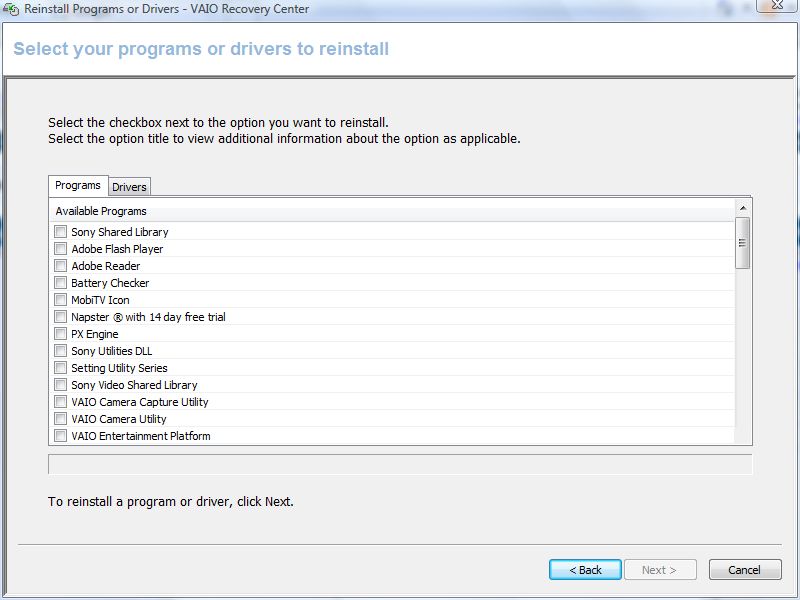
Task: Check Napster with 14 day free trial
Action: pyautogui.click(x=60, y=317)
